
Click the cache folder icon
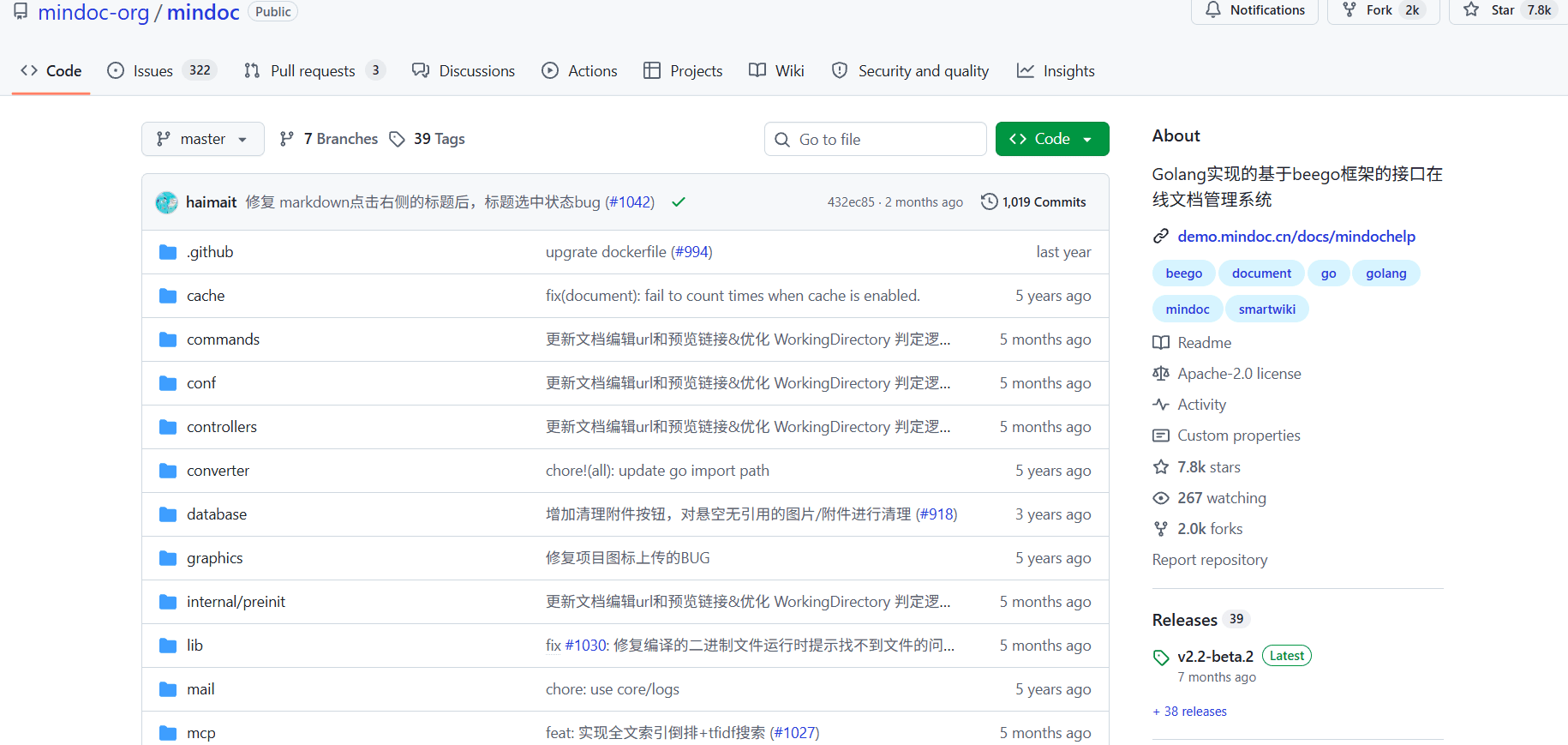click(x=168, y=296)
